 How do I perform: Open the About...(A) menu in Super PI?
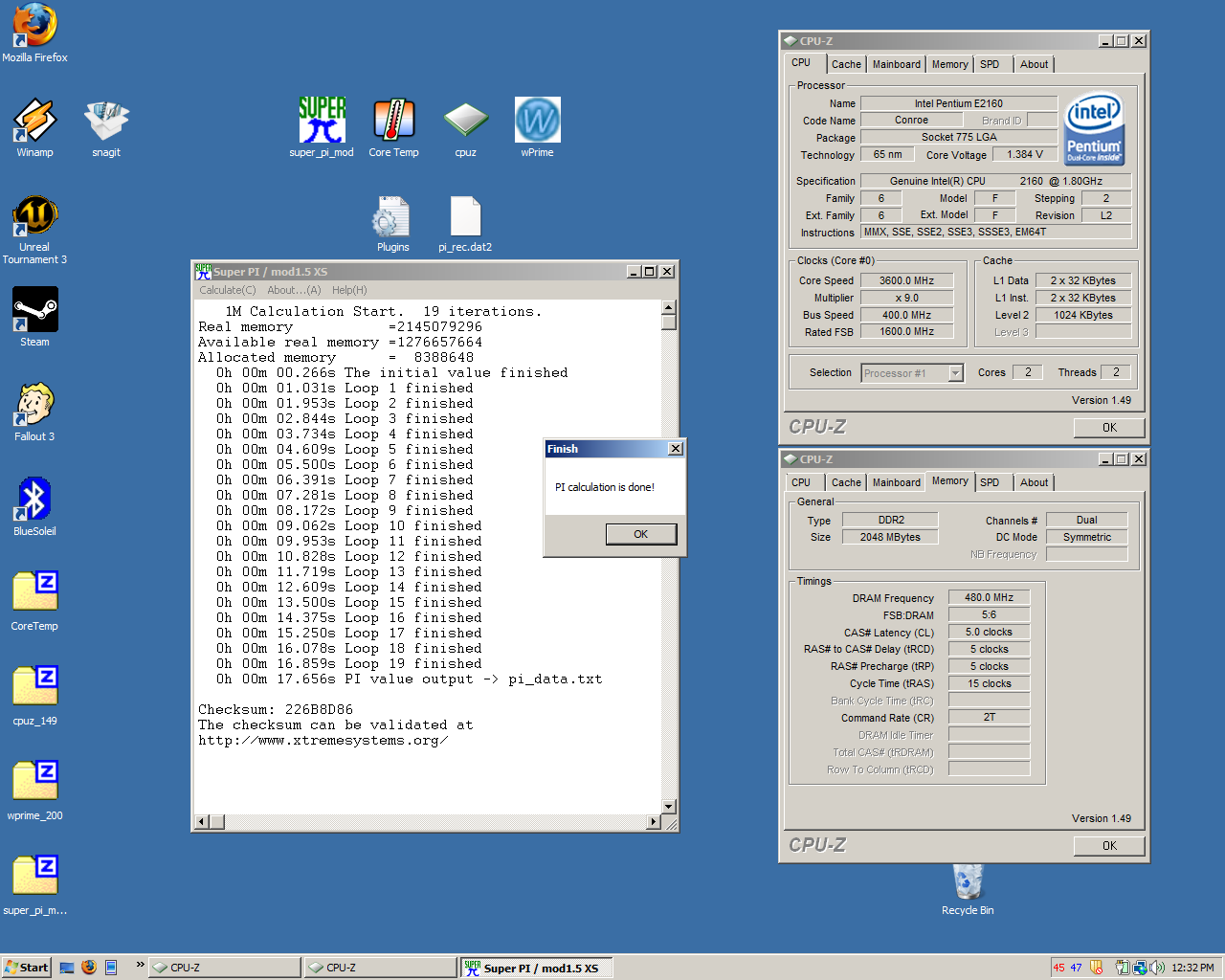click(x=294, y=290)
